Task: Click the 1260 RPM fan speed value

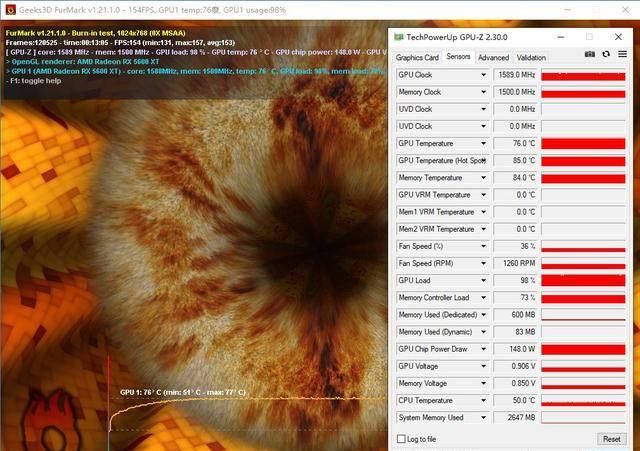Action: [515, 263]
